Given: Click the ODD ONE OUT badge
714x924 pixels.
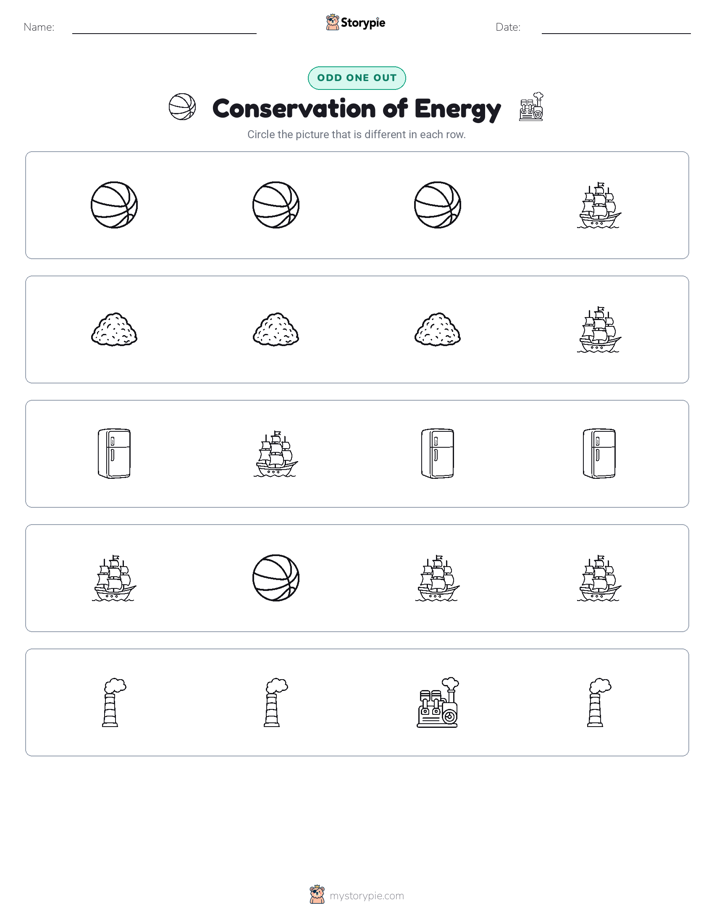Looking at the screenshot, I should (x=357, y=78).
